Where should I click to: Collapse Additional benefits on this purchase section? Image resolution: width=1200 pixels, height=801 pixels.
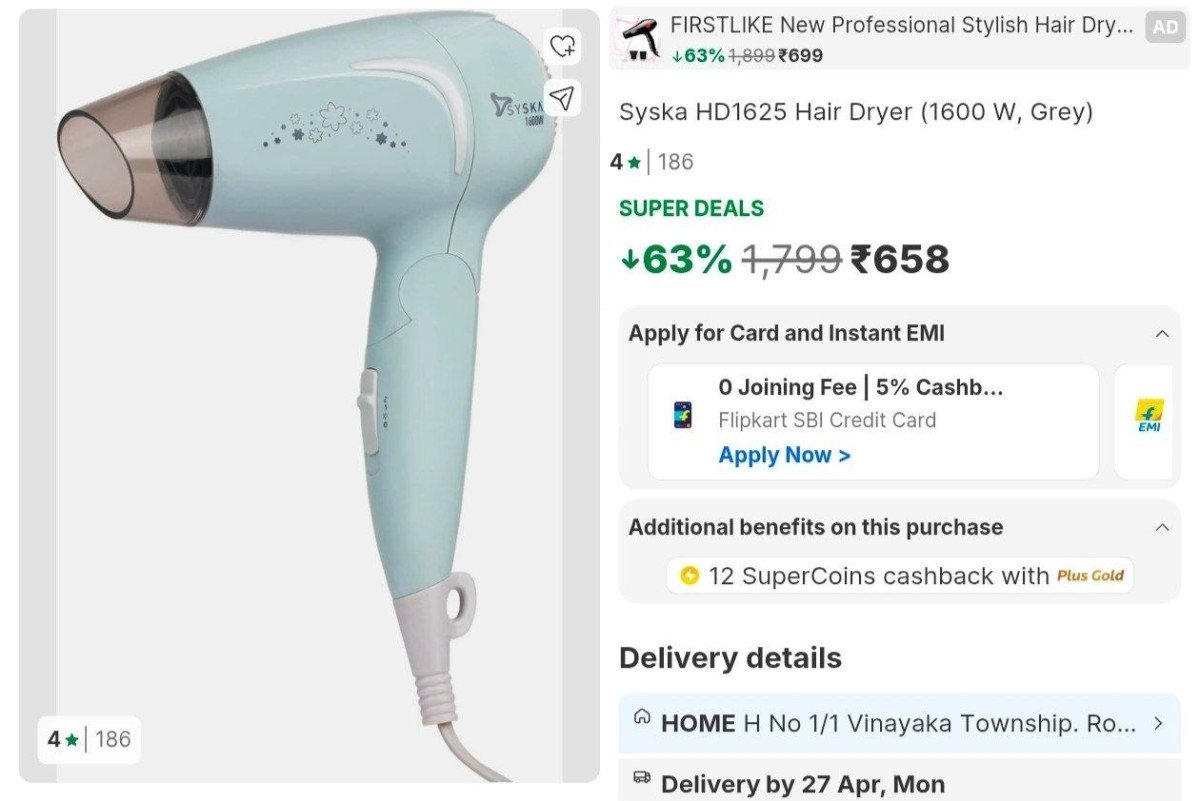point(1162,527)
